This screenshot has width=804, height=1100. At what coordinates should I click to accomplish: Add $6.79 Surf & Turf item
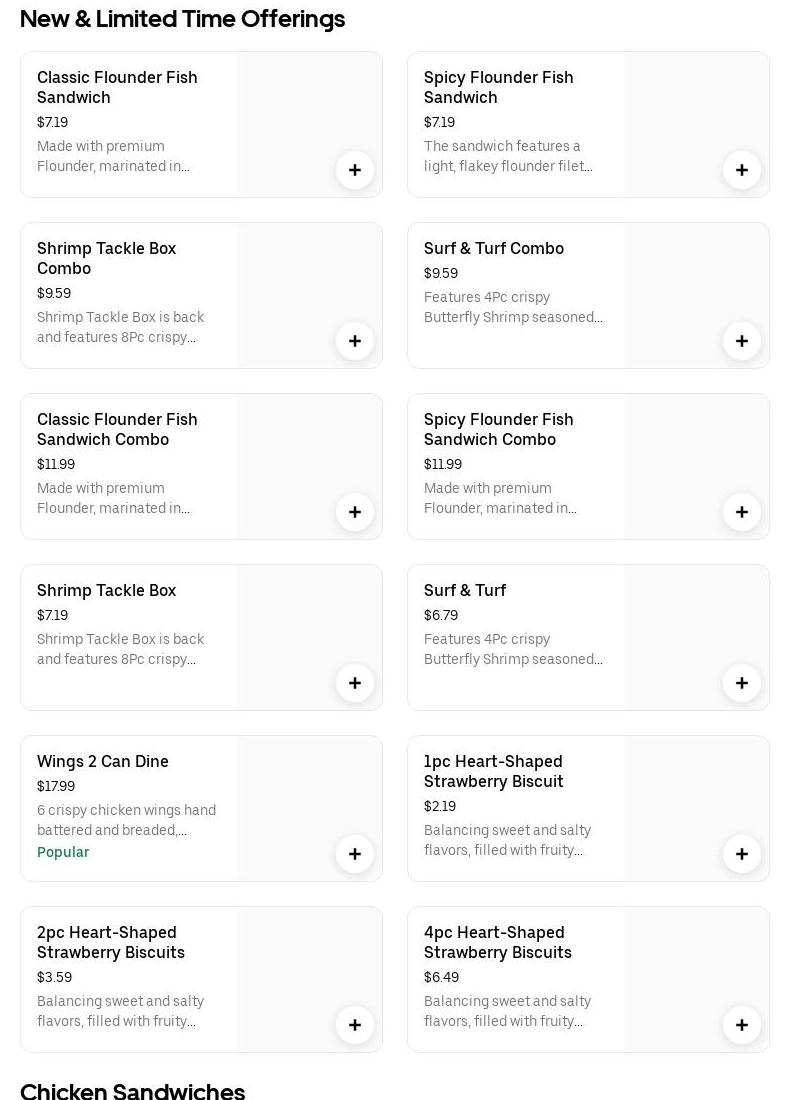coord(742,683)
